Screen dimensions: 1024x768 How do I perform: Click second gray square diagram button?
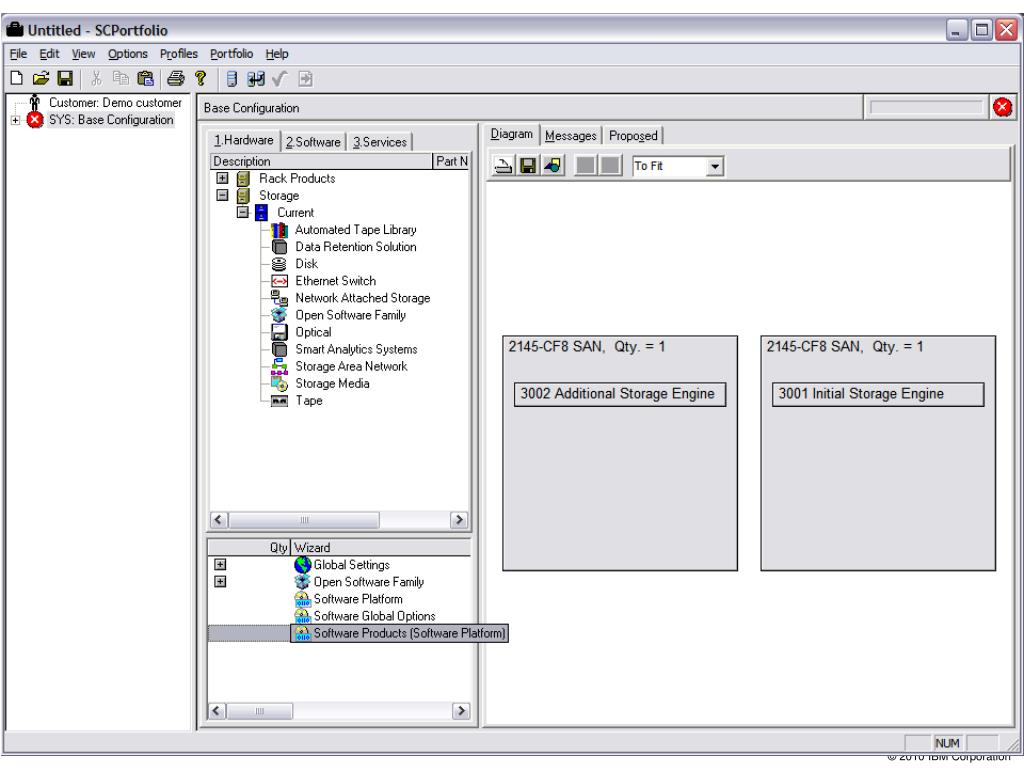[610, 165]
